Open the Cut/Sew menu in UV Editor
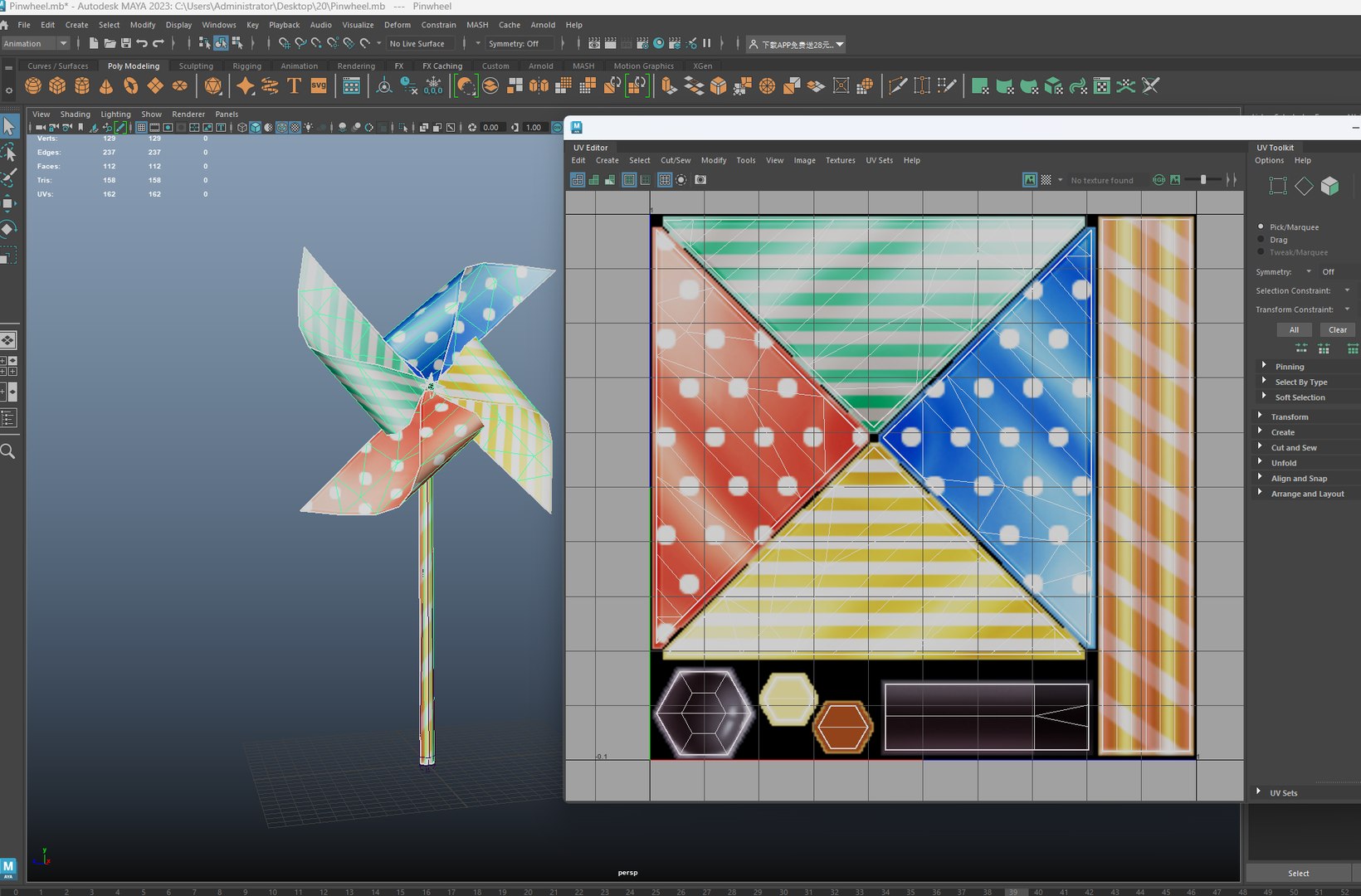The width and height of the screenshot is (1361, 896). point(676,160)
